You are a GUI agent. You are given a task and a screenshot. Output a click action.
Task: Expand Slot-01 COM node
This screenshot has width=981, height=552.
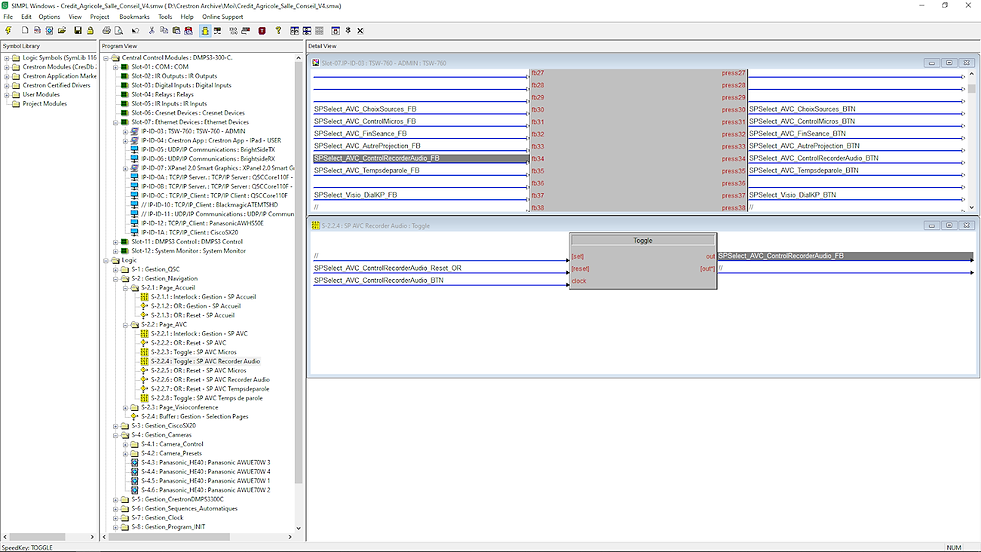click(x=116, y=67)
